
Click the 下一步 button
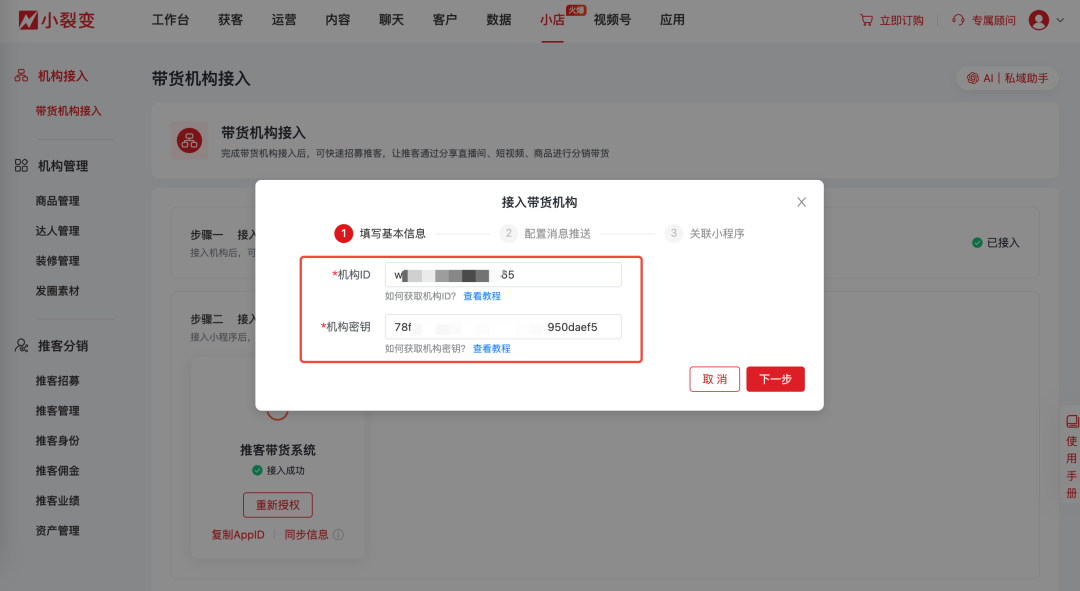click(775, 379)
